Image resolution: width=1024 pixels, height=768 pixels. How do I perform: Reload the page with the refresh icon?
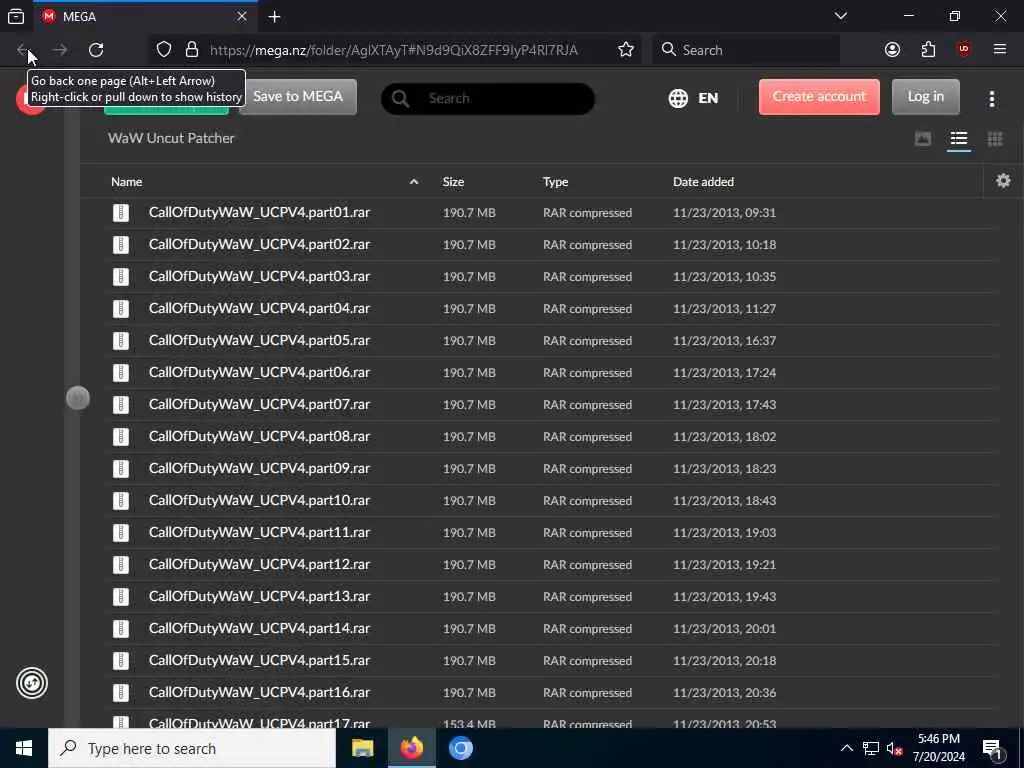pyautogui.click(x=96, y=50)
